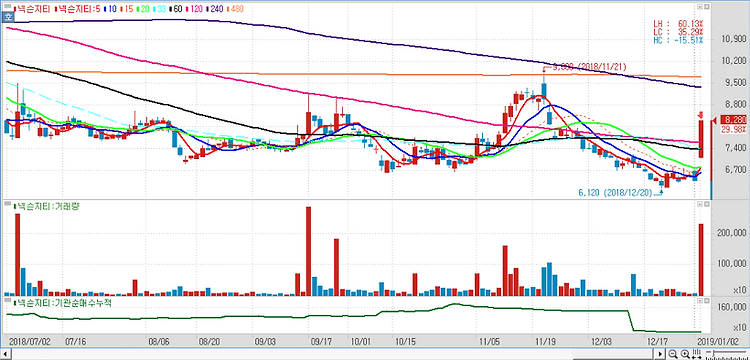Click the gray legend handle of institutional panel
Viewport: 750px width, 360px height.
point(8,301)
